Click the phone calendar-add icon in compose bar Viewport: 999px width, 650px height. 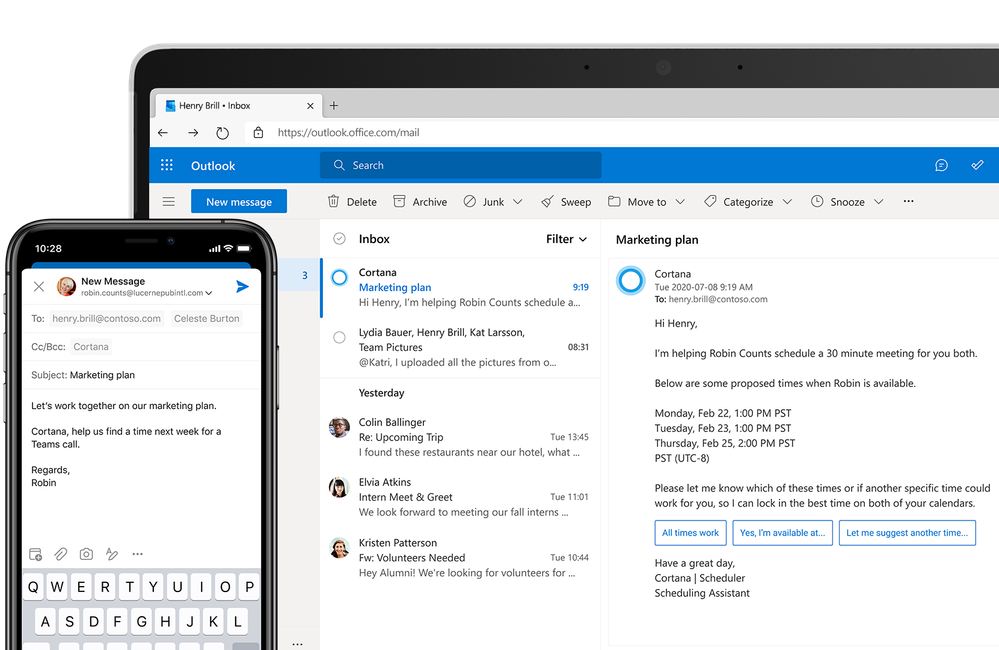click(x=36, y=554)
